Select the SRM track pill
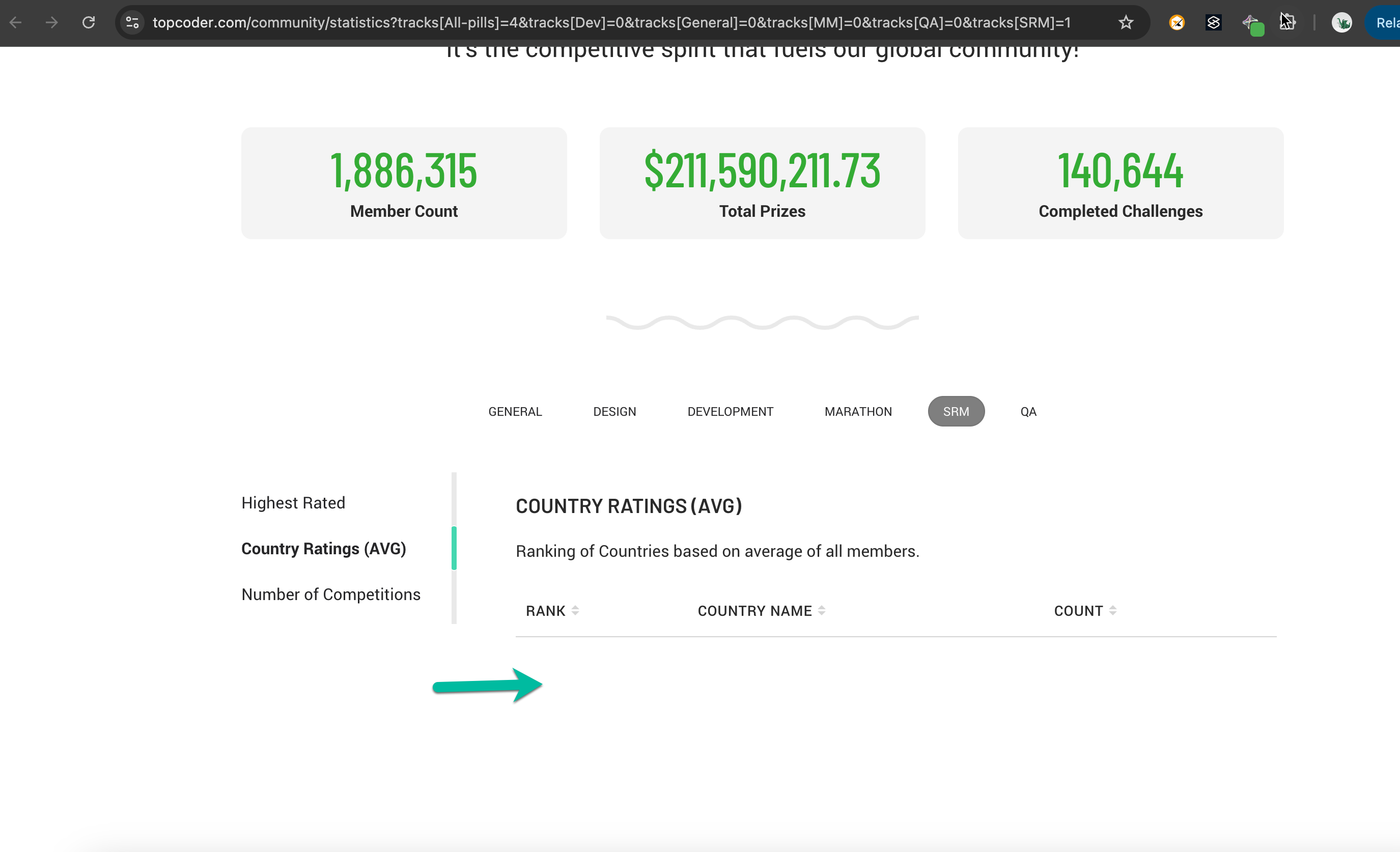Screen dimensions: 1400x852 [956, 411]
